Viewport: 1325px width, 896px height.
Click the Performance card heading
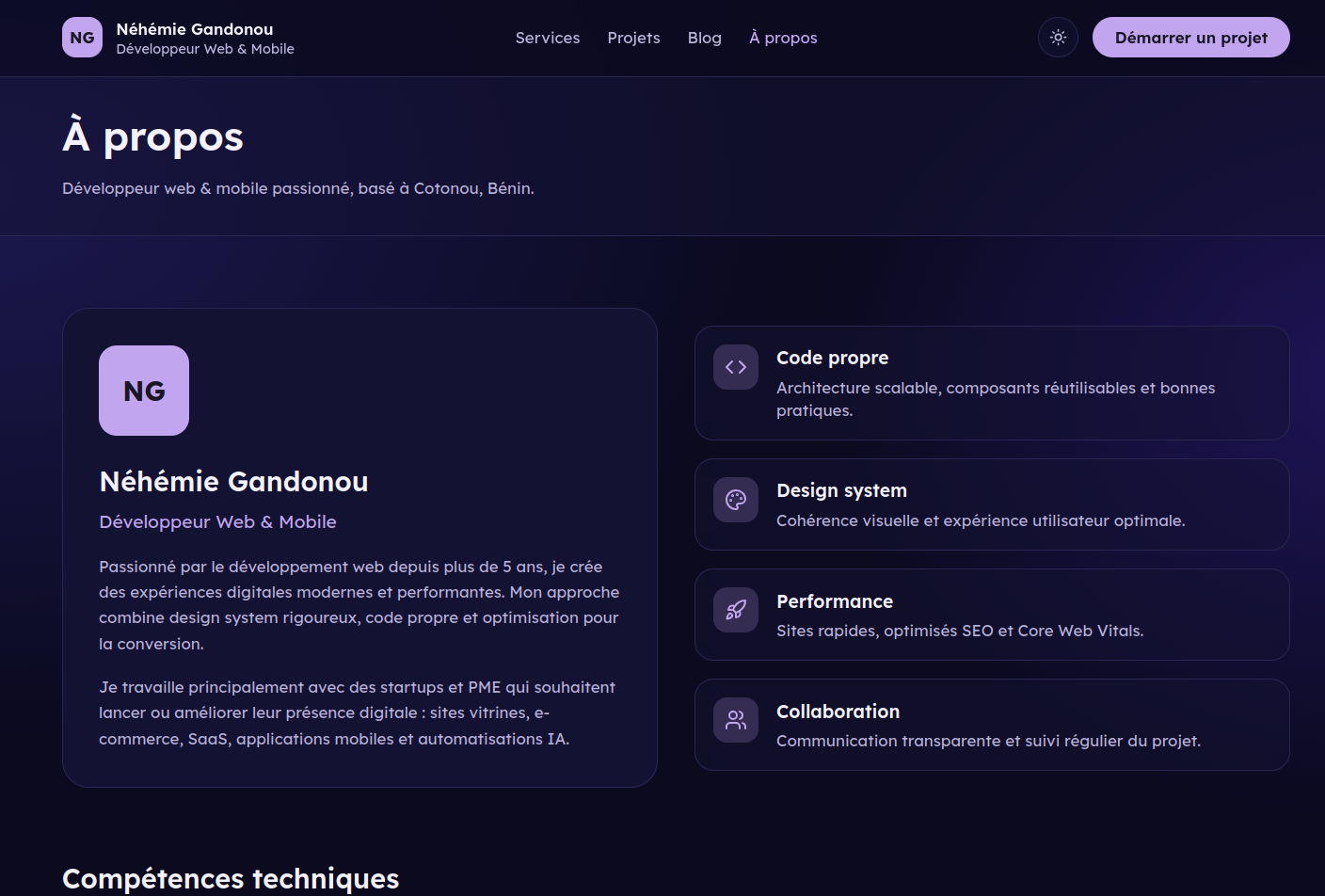click(834, 601)
